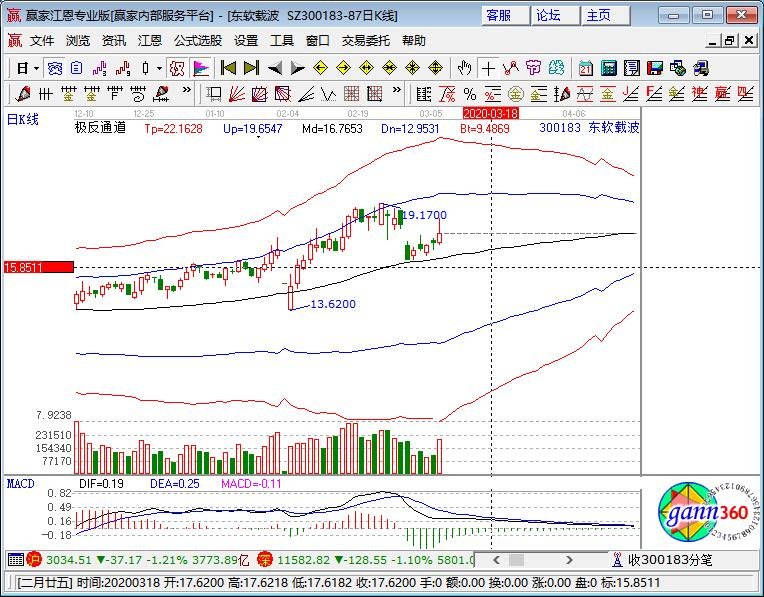Toggle the 权 adjusted-price icon
764x597 pixels.
pos(177,68)
